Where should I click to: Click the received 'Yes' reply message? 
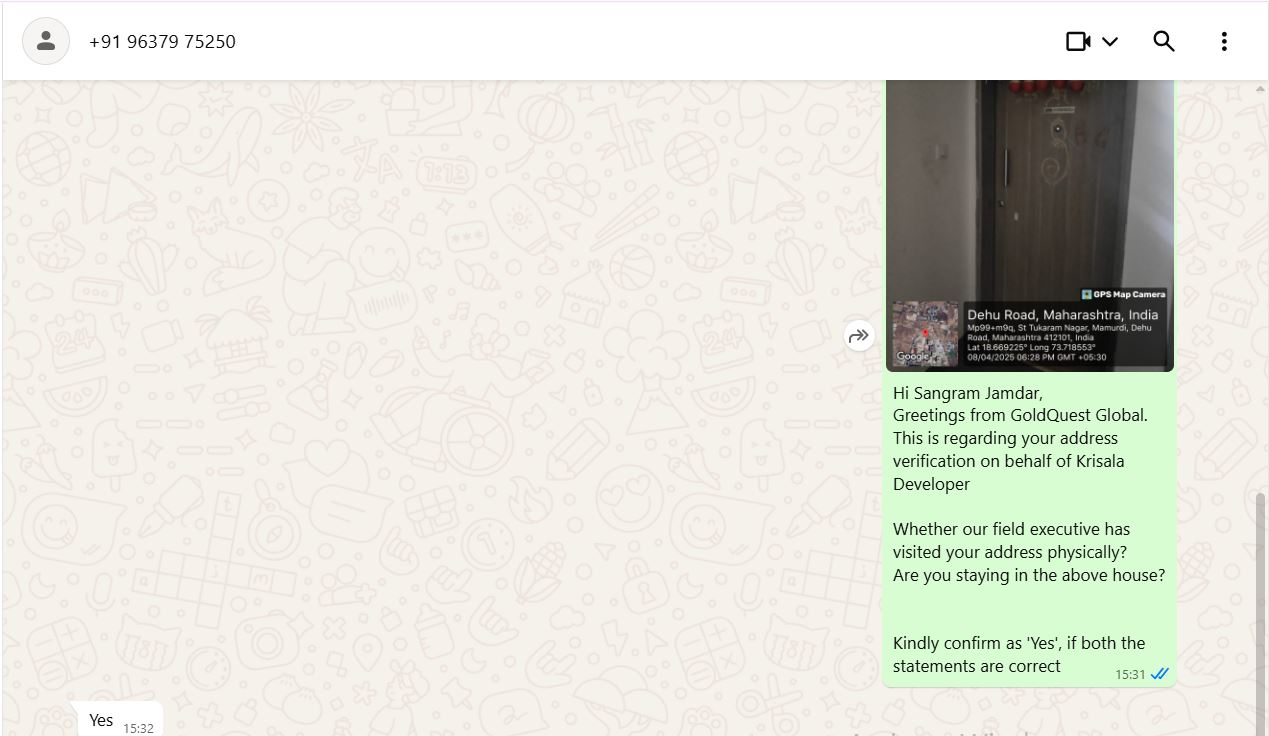point(120,720)
